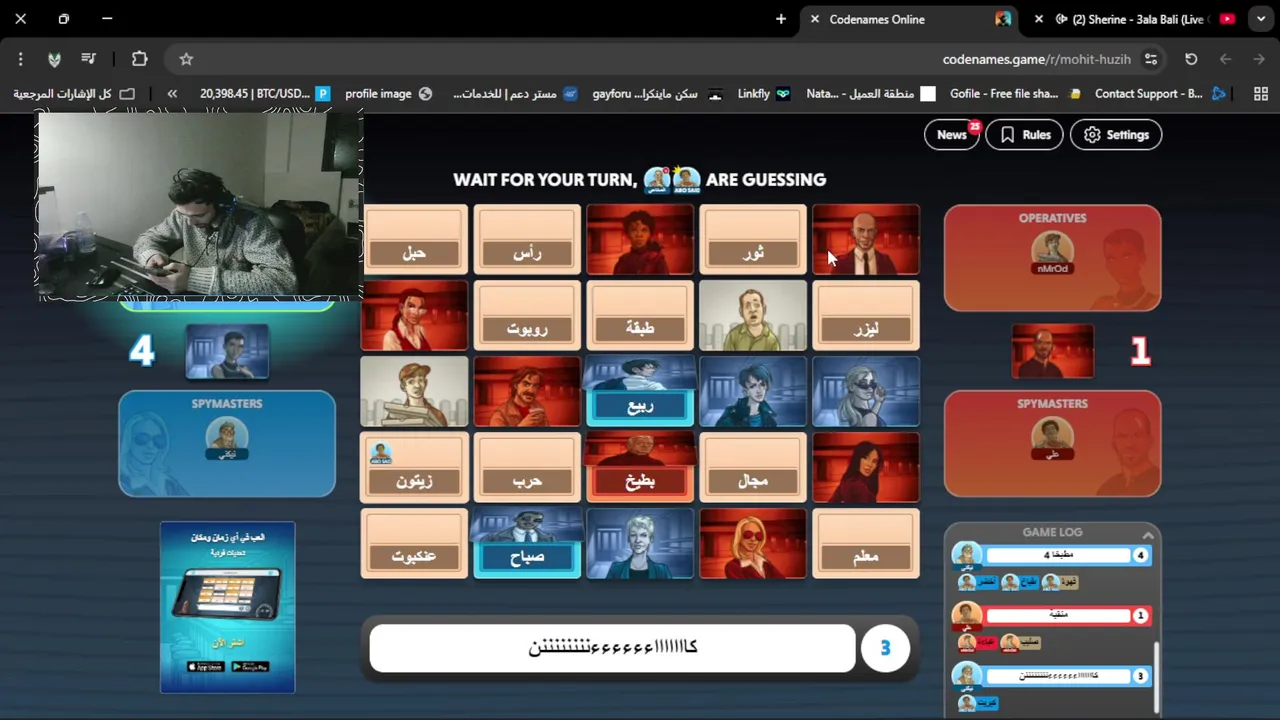Viewport: 1280px width, 720px height.
Task: Open the Contact Support bookmark
Action: pyautogui.click(x=1160, y=94)
